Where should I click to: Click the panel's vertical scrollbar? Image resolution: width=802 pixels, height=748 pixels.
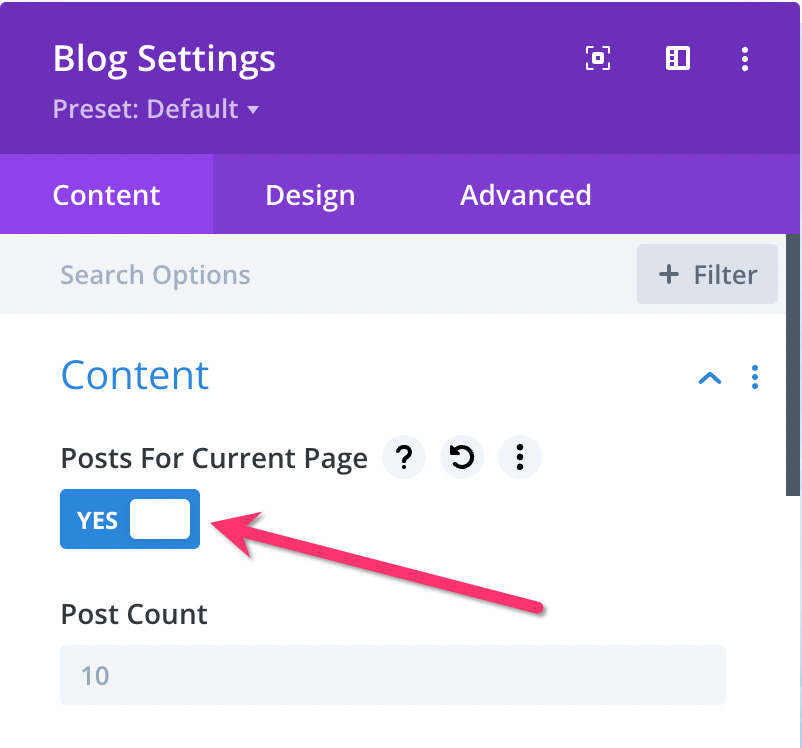792,365
